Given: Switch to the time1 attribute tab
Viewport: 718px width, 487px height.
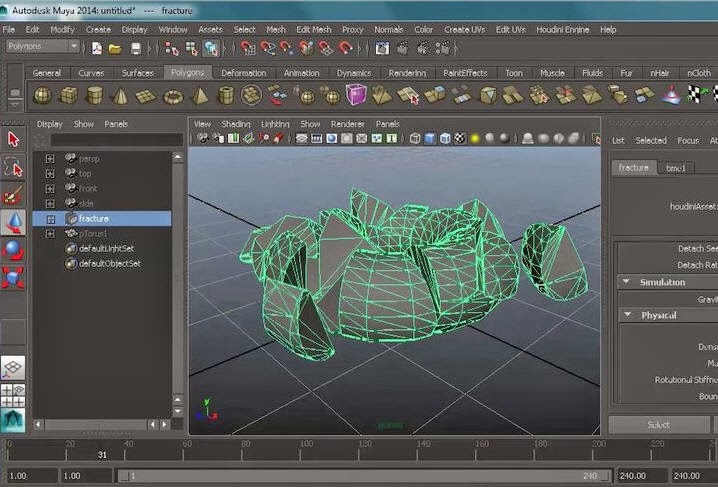Looking at the screenshot, I should tap(676, 168).
